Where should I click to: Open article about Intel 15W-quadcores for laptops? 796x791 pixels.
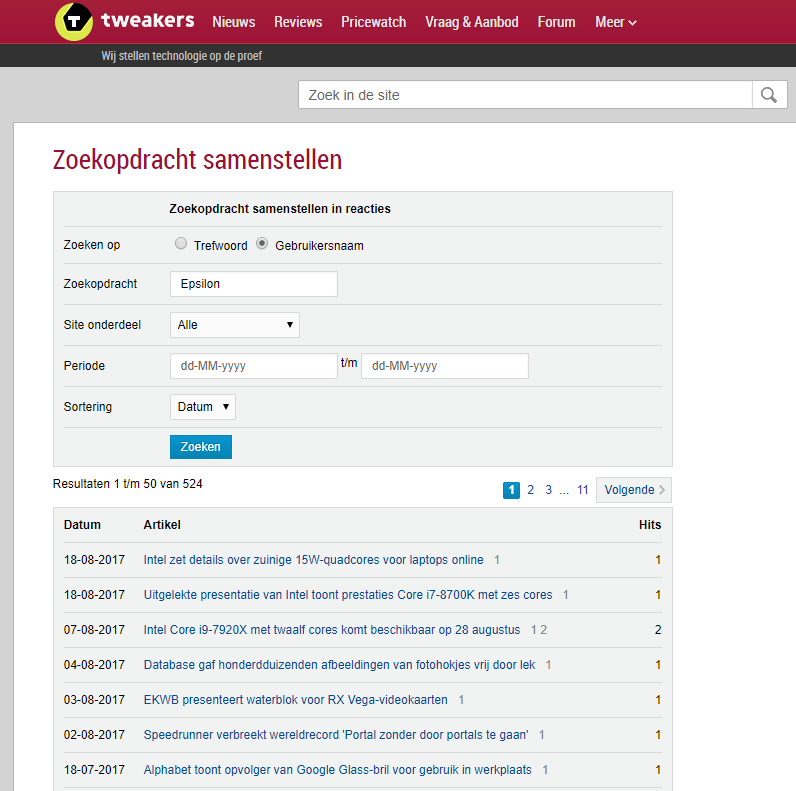coord(313,560)
